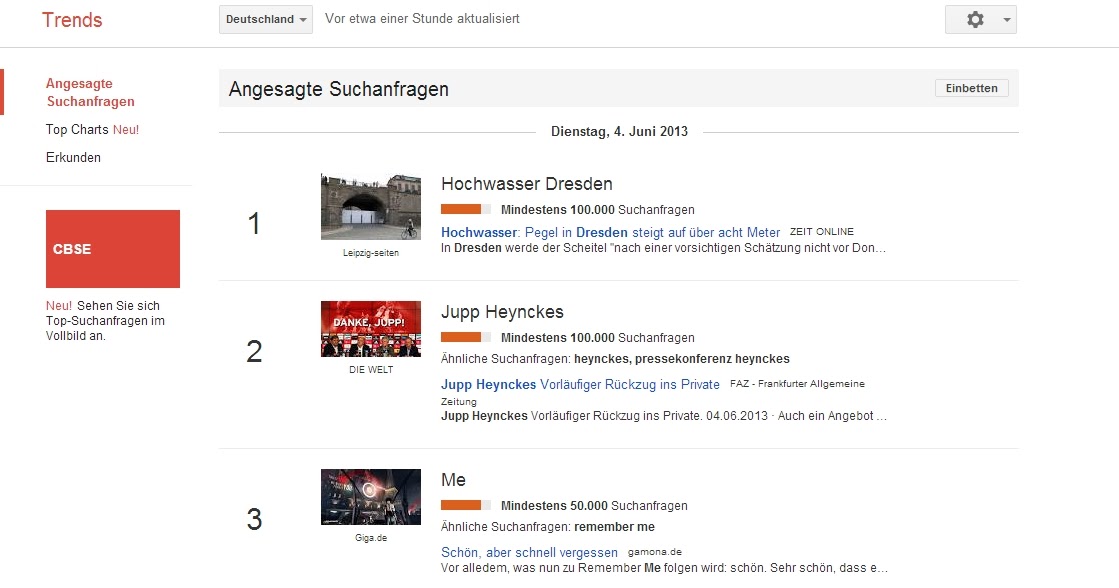The width and height of the screenshot is (1119, 588).
Task: Click the date heading Dienstag, 4. Juni 2013
Action: [619, 131]
